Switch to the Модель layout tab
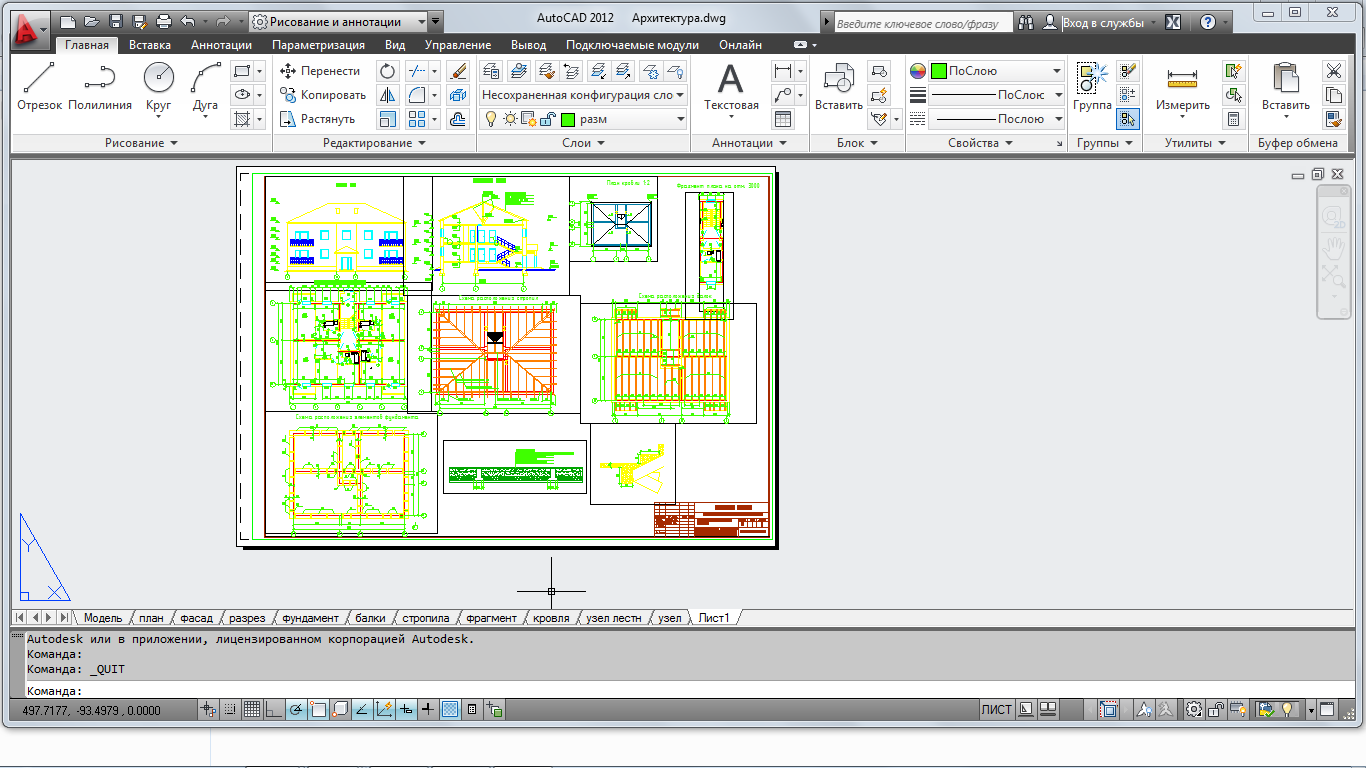Screen dimensions: 1366x768 click(102, 618)
